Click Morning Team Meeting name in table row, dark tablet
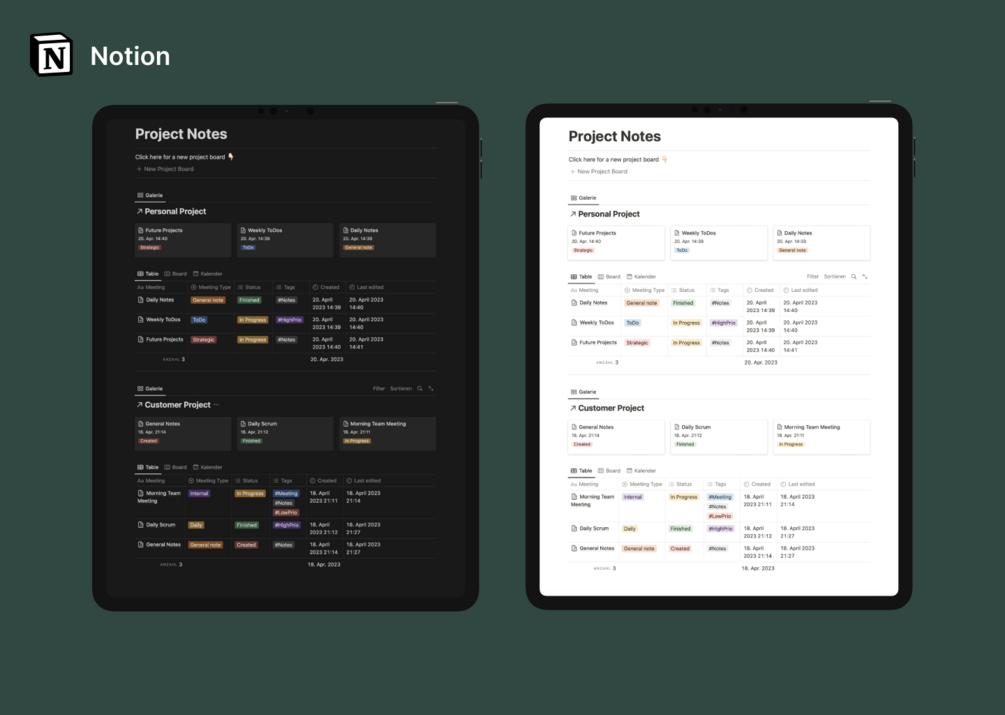Image resolution: width=1005 pixels, height=715 pixels. 159,497
